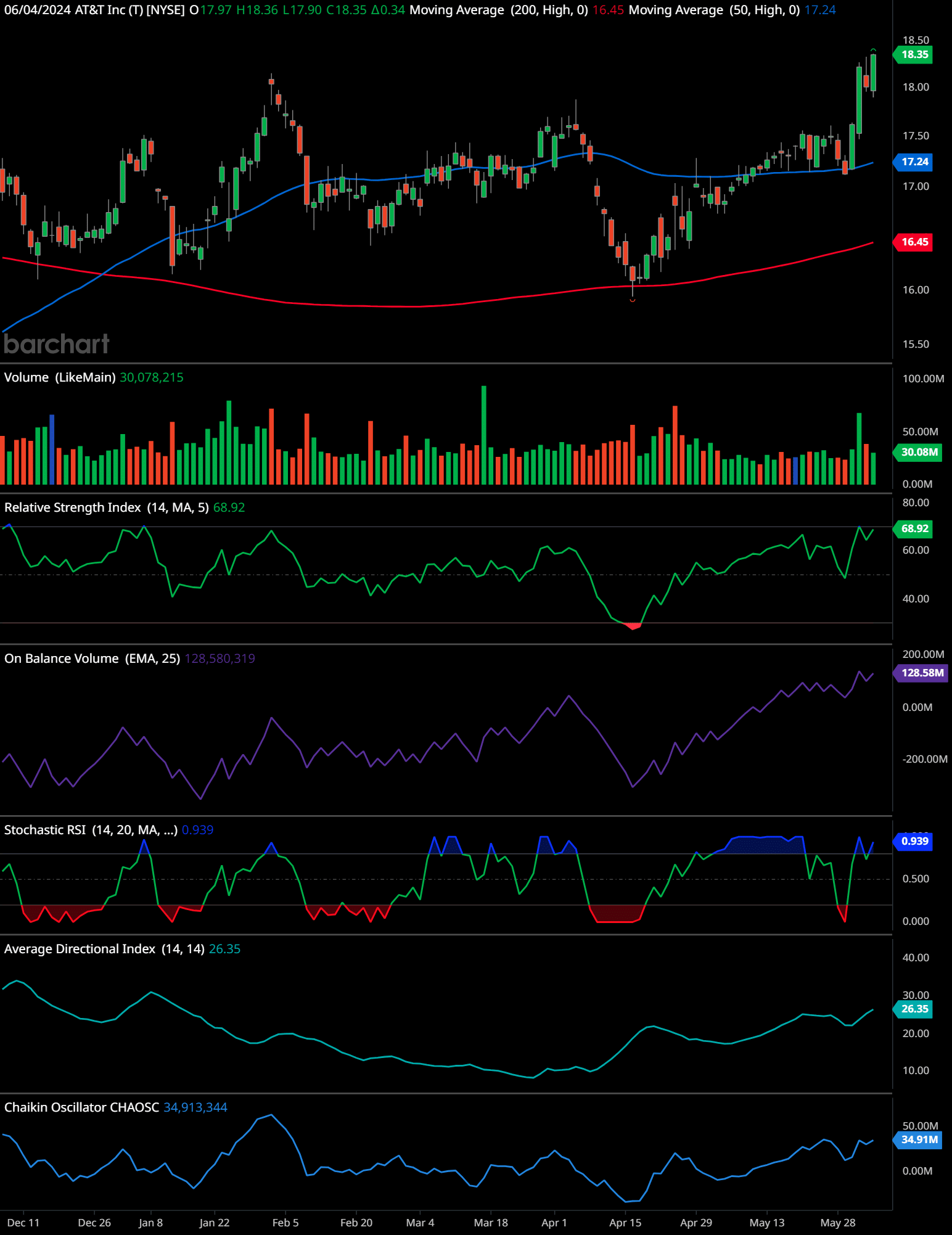Click the 06/04/2024 date in the header
The width and height of the screenshot is (952, 1235).
(37, 10)
